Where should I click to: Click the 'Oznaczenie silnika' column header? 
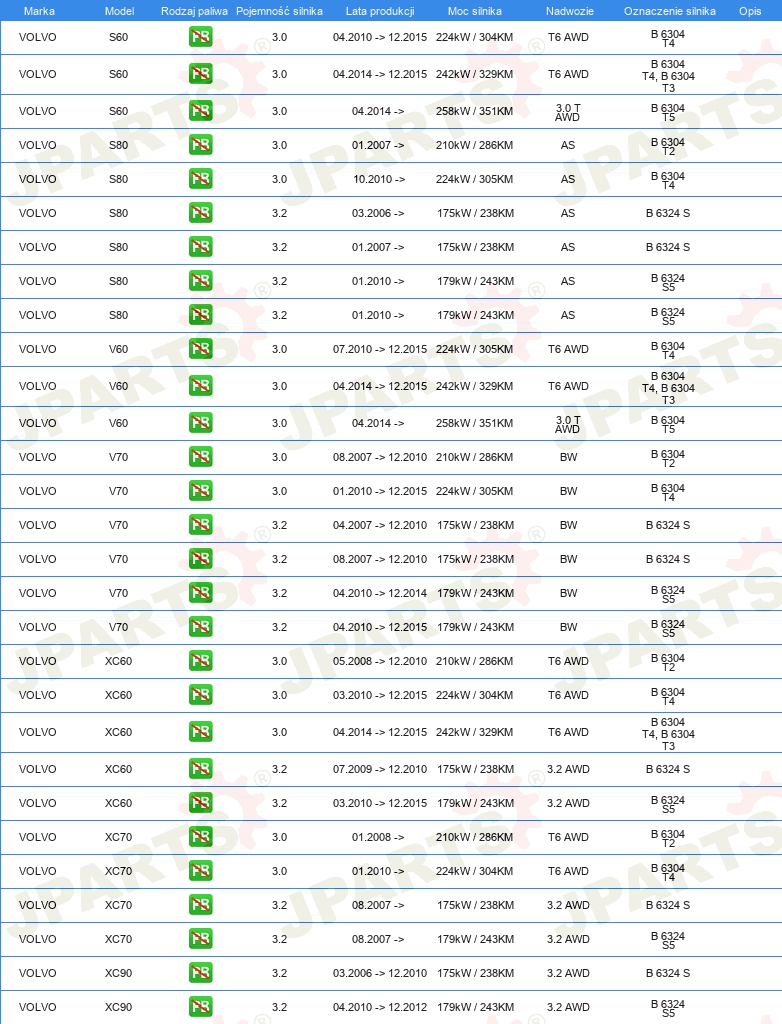coord(670,11)
